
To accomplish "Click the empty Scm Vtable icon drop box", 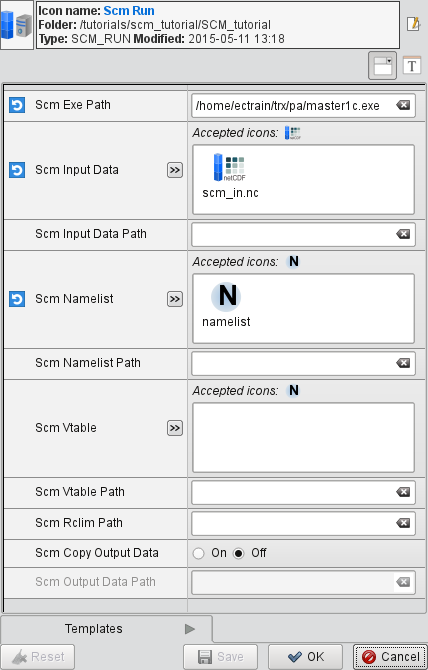I will pyautogui.click(x=303, y=437).
